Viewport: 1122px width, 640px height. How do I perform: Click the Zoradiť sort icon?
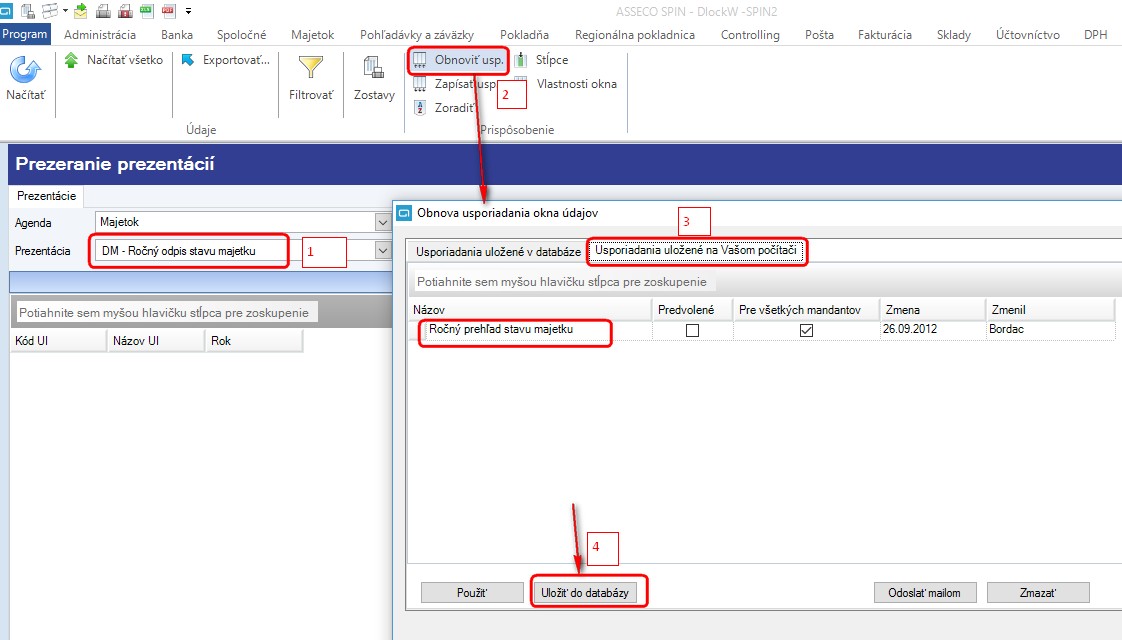420,107
